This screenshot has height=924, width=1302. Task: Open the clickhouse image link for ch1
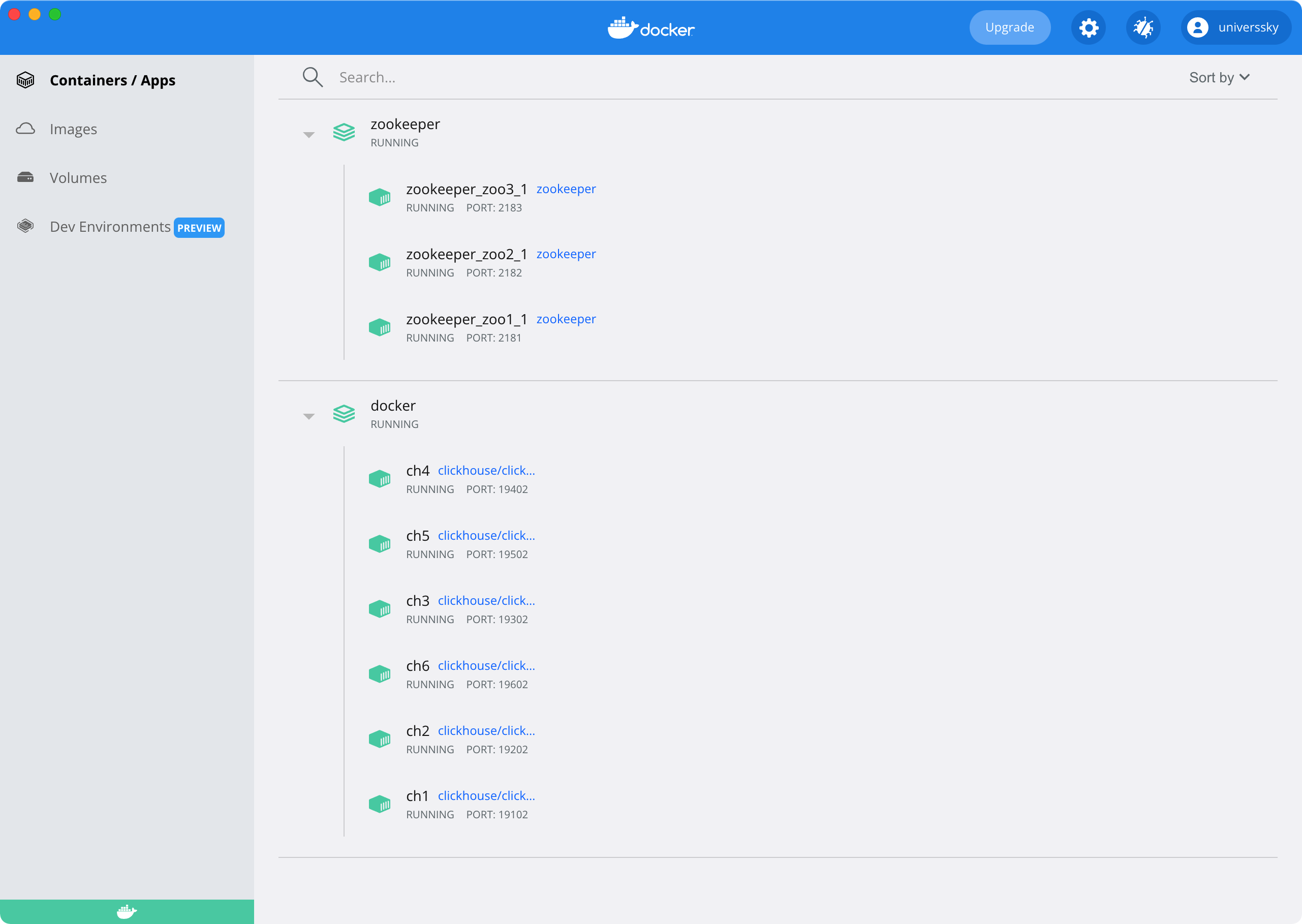(485, 795)
